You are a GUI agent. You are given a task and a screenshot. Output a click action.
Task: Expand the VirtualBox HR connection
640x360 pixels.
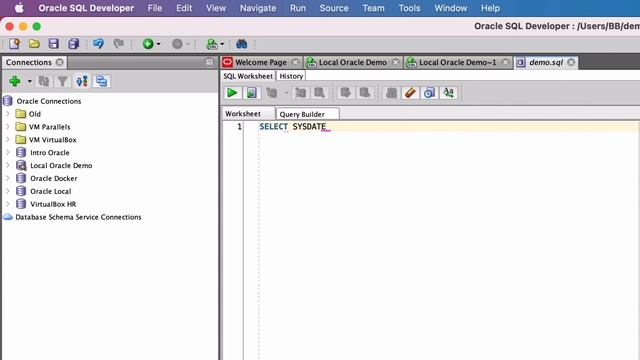point(8,204)
